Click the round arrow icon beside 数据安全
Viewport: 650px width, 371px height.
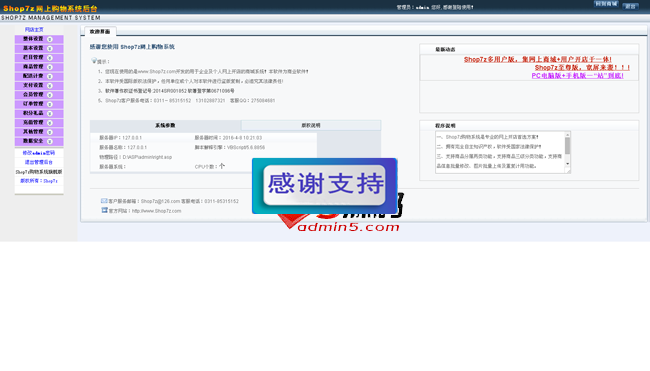50,141
